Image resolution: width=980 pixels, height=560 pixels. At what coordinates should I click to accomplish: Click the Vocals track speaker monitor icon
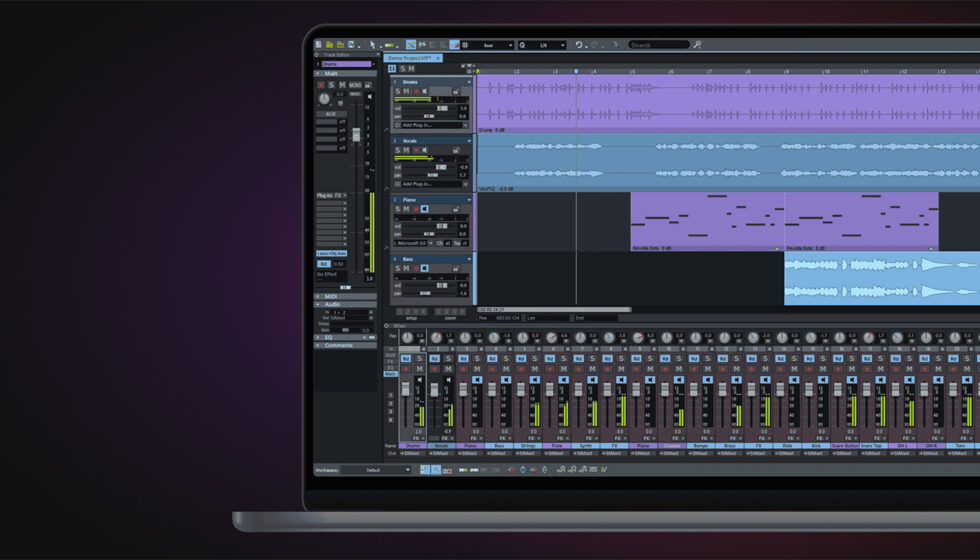(x=427, y=151)
